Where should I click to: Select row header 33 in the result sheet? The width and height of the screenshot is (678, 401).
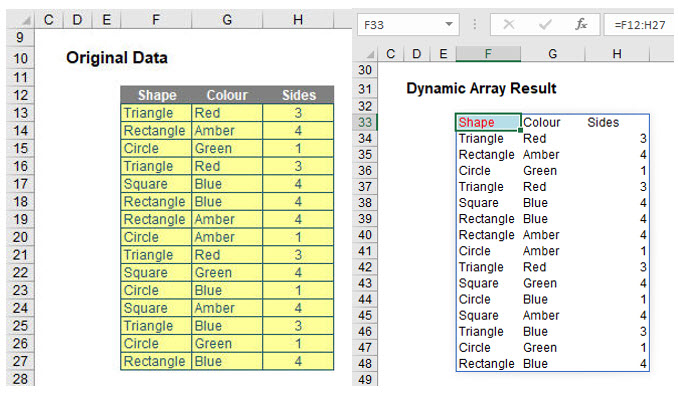[364, 123]
